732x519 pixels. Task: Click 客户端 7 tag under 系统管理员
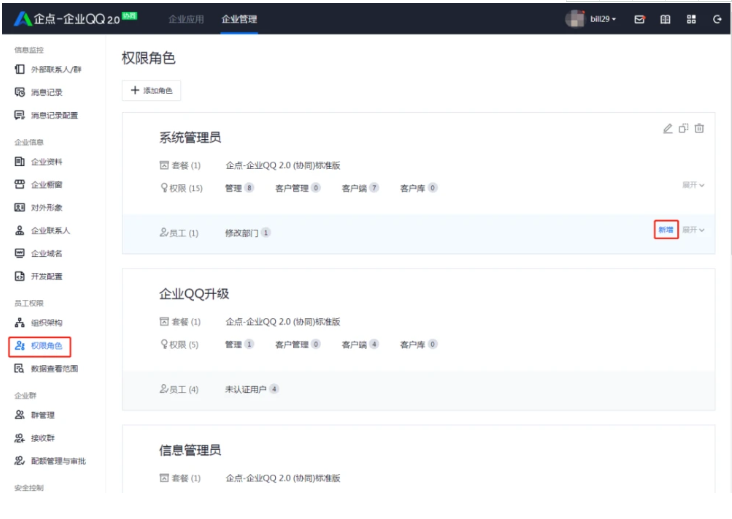tap(360, 188)
